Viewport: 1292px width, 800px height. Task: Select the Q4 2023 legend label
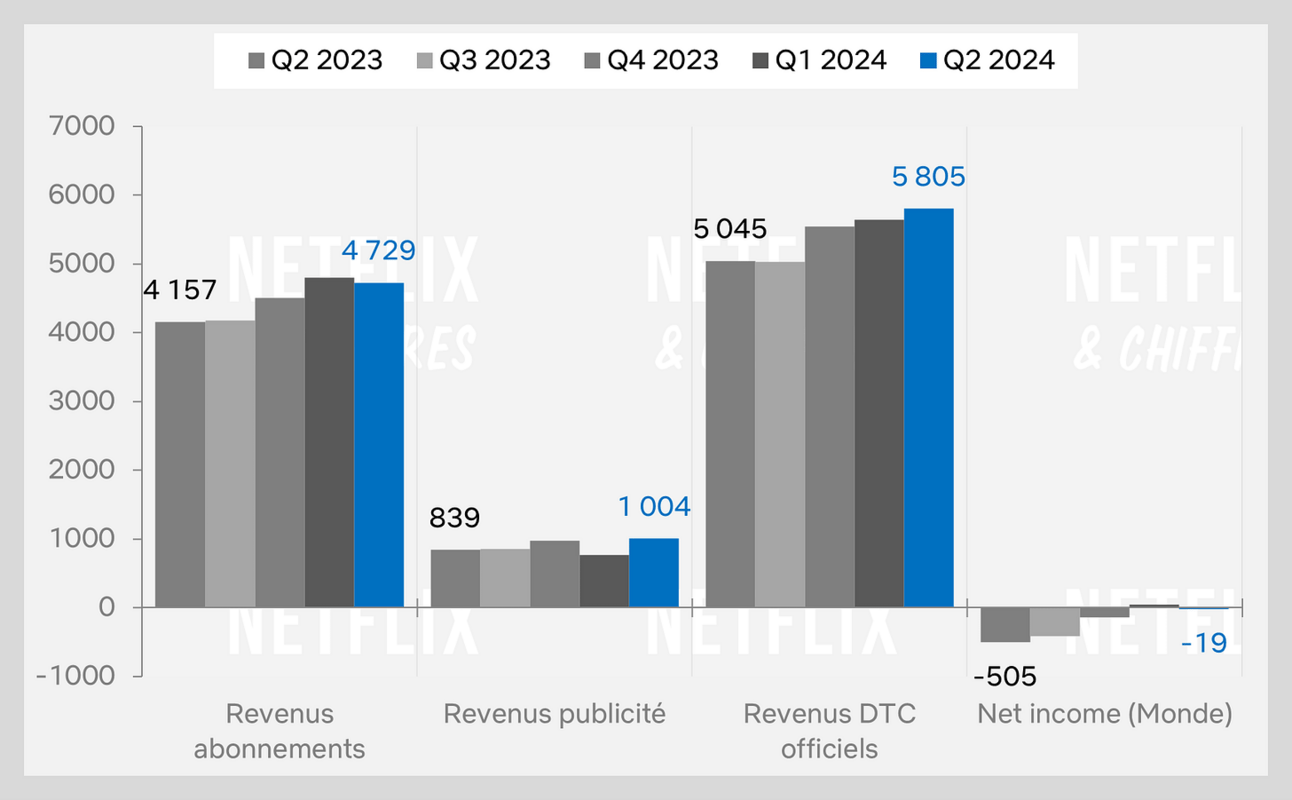[x=661, y=60]
